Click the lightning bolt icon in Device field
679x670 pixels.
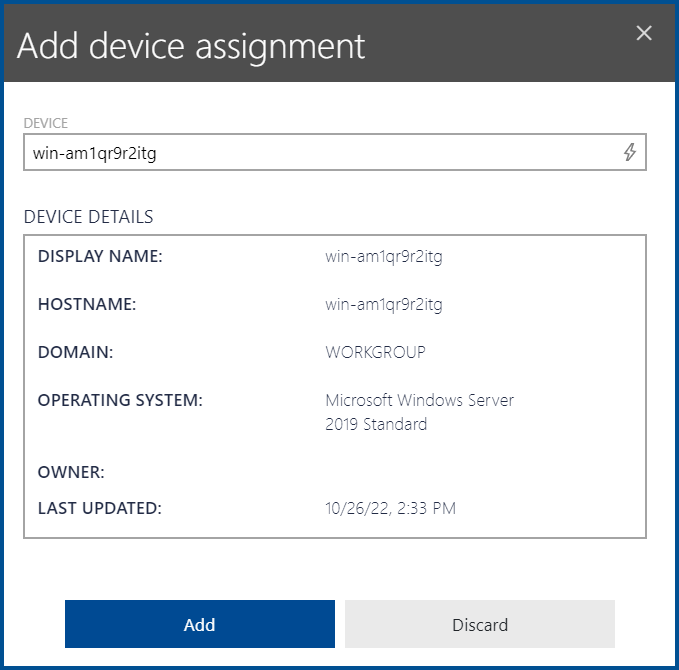pyautogui.click(x=629, y=153)
